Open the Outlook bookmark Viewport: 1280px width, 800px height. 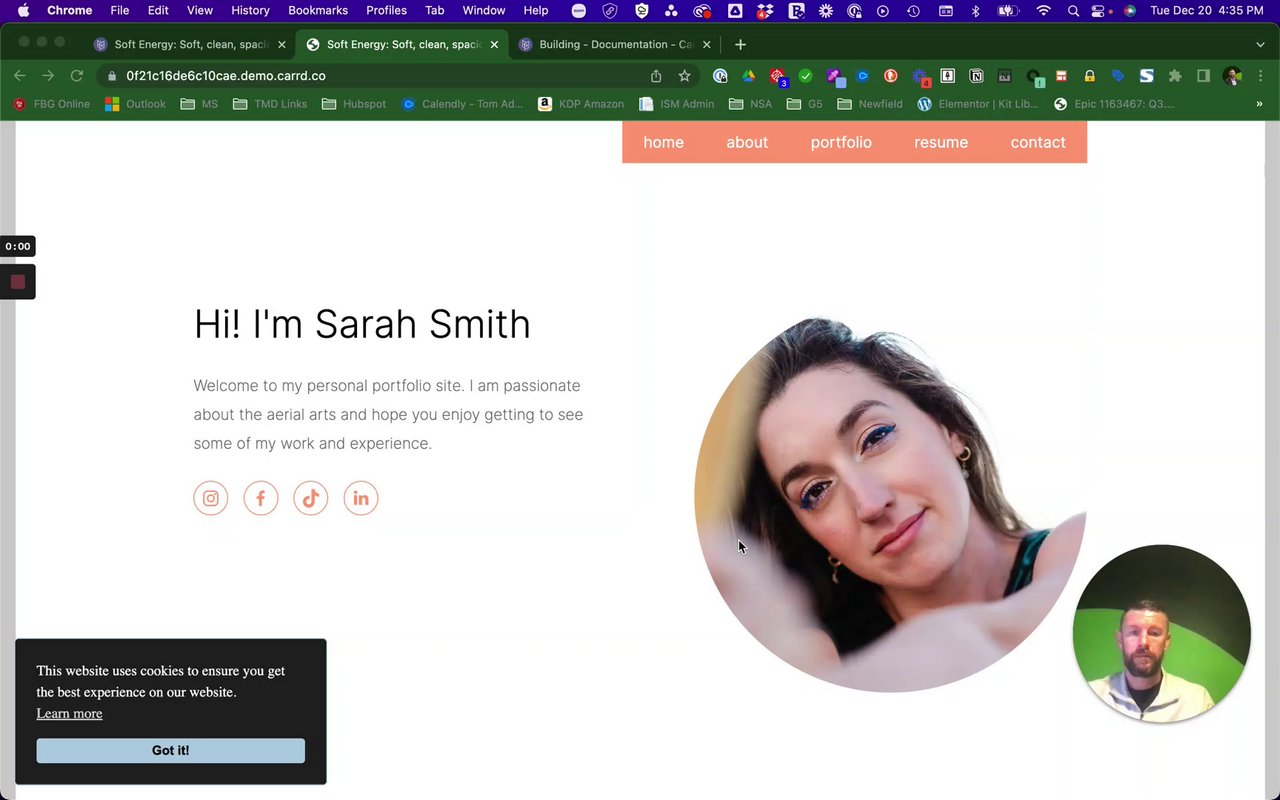[135, 104]
